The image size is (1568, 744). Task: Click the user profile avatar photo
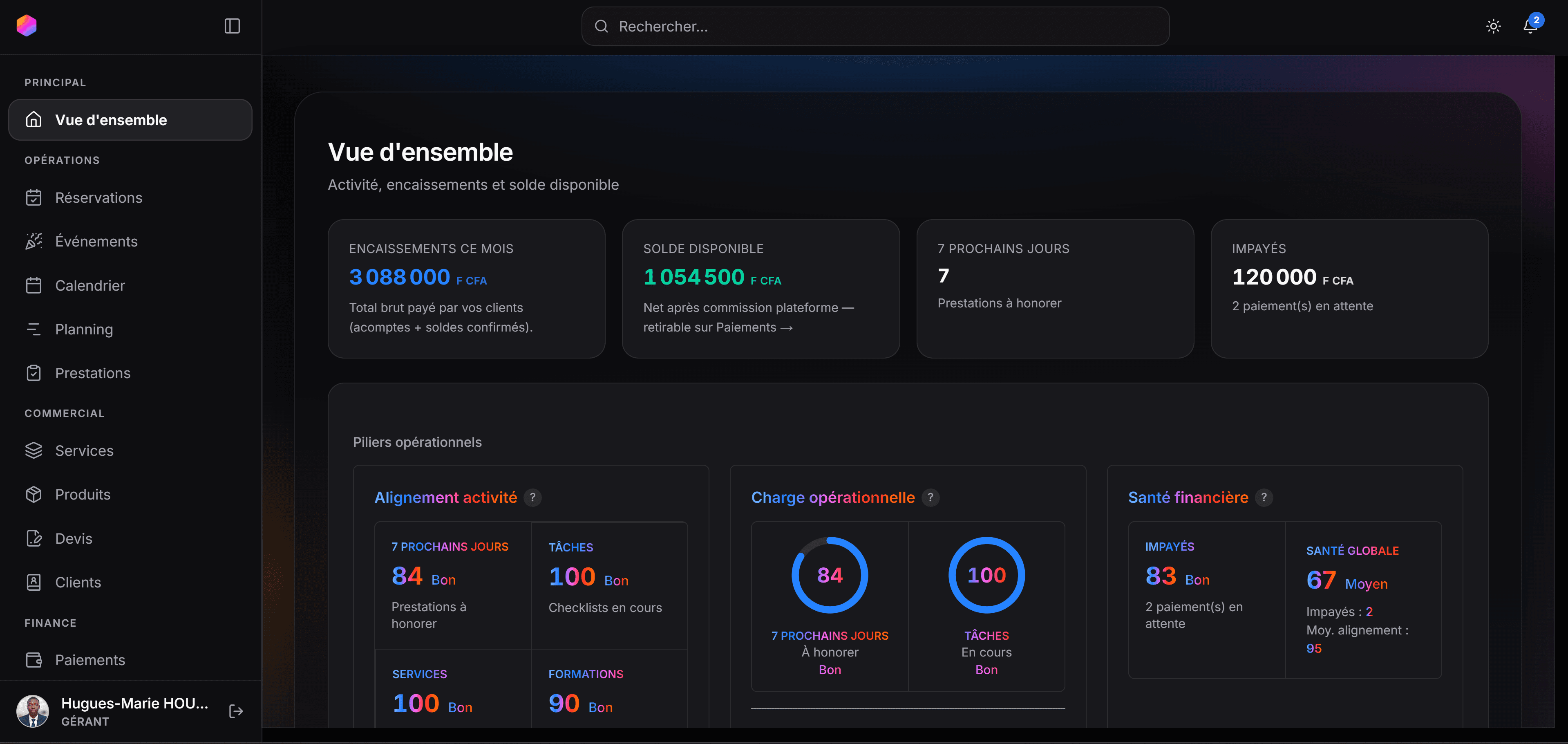tap(32, 711)
